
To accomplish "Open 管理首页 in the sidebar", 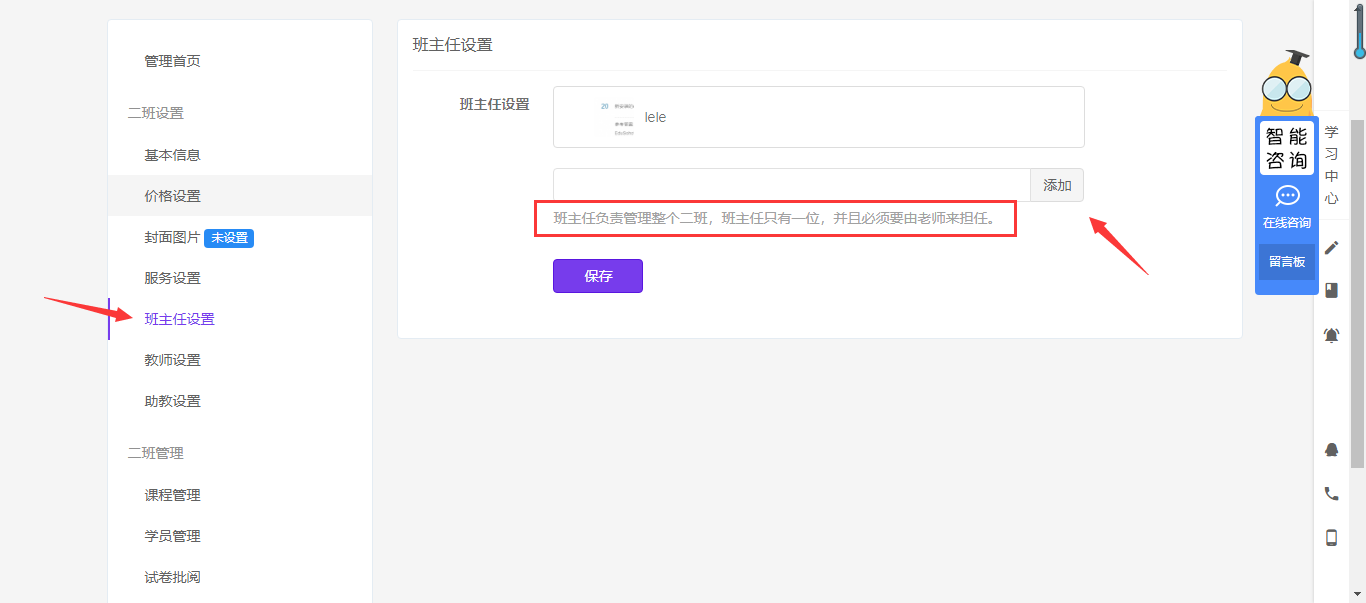I will coord(172,61).
